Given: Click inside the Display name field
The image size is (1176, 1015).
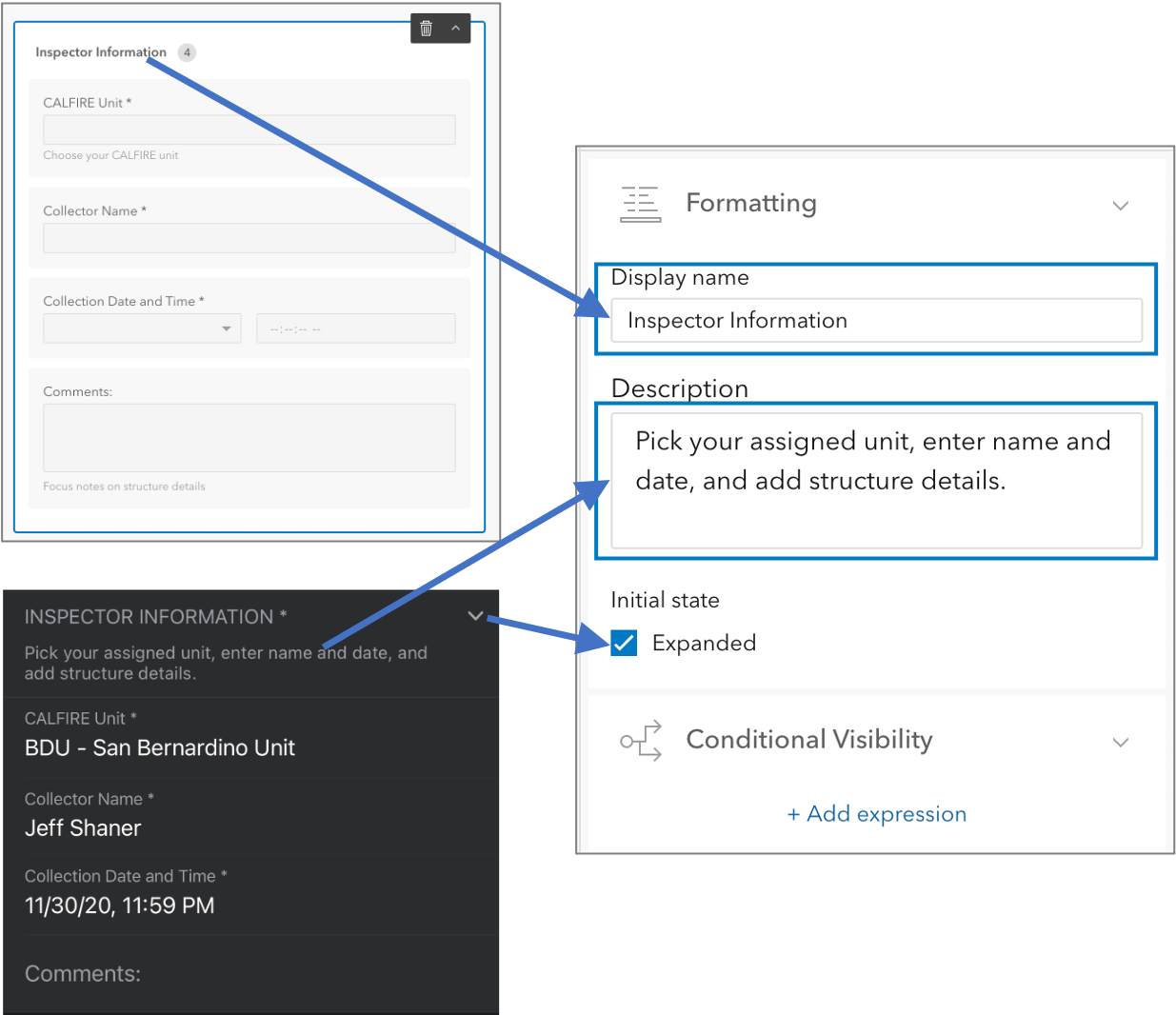Looking at the screenshot, I should (876, 320).
